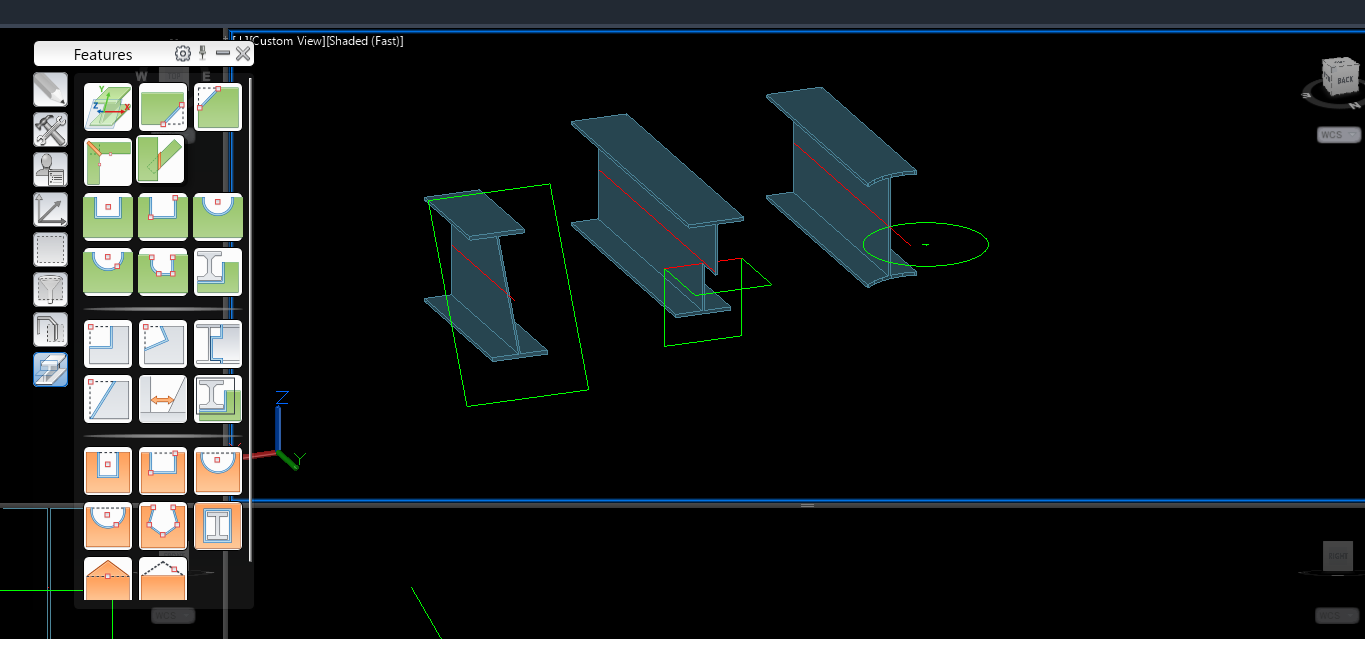Choose the UCS plane on plate tool
The width and height of the screenshot is (1365, 654).
(x=108, y=107)
